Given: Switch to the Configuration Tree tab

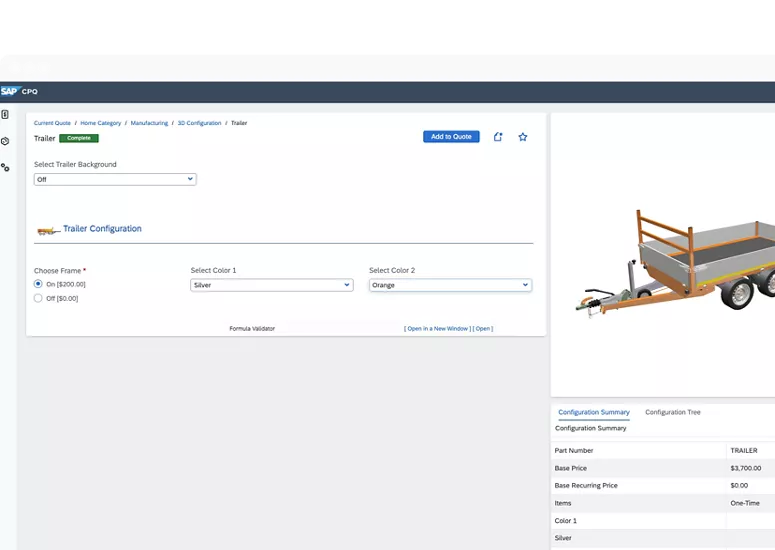Looking at the screenshot, I should click(672, 412).
